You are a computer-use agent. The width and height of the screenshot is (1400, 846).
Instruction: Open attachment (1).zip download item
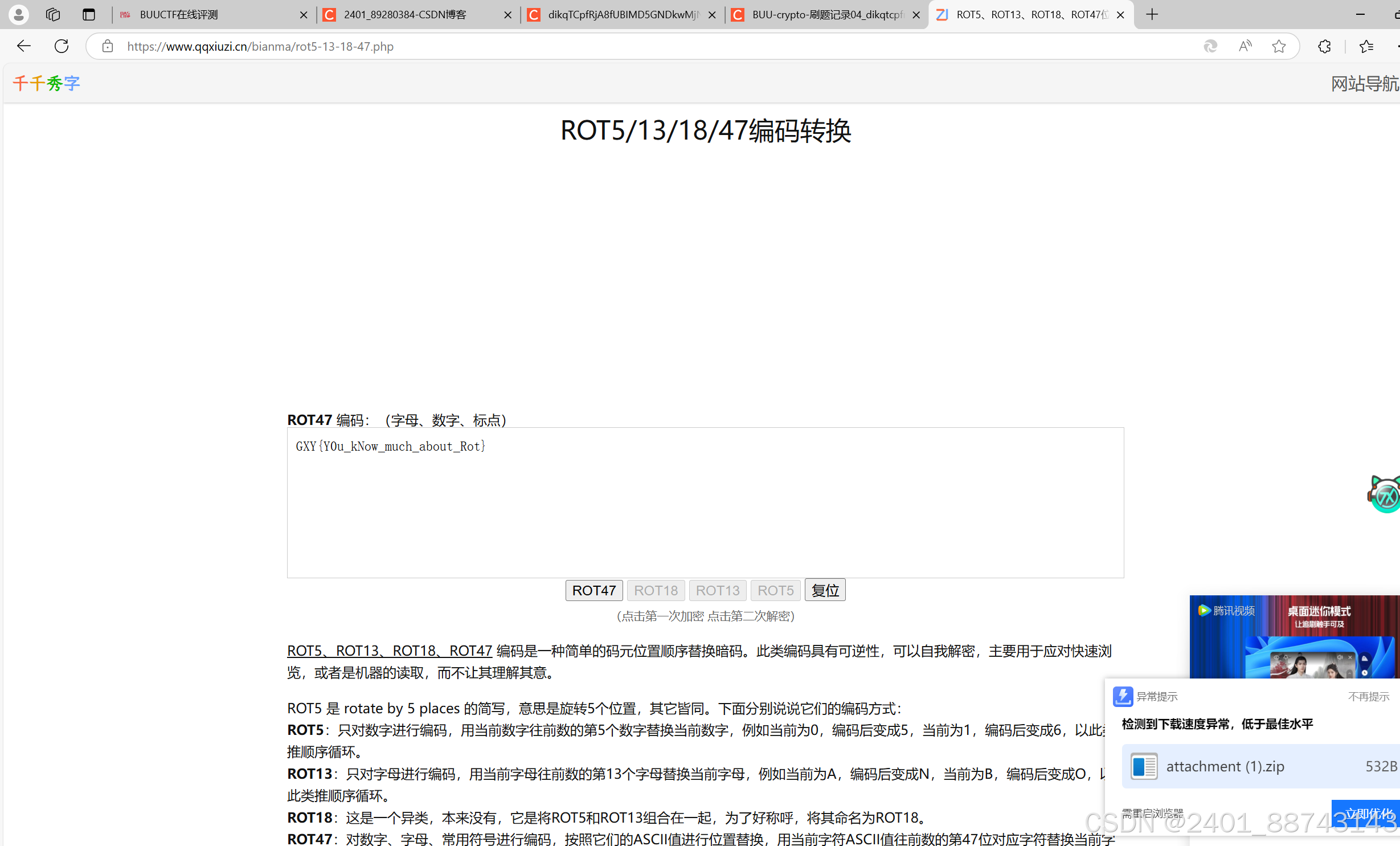(x=1225, y=766)
